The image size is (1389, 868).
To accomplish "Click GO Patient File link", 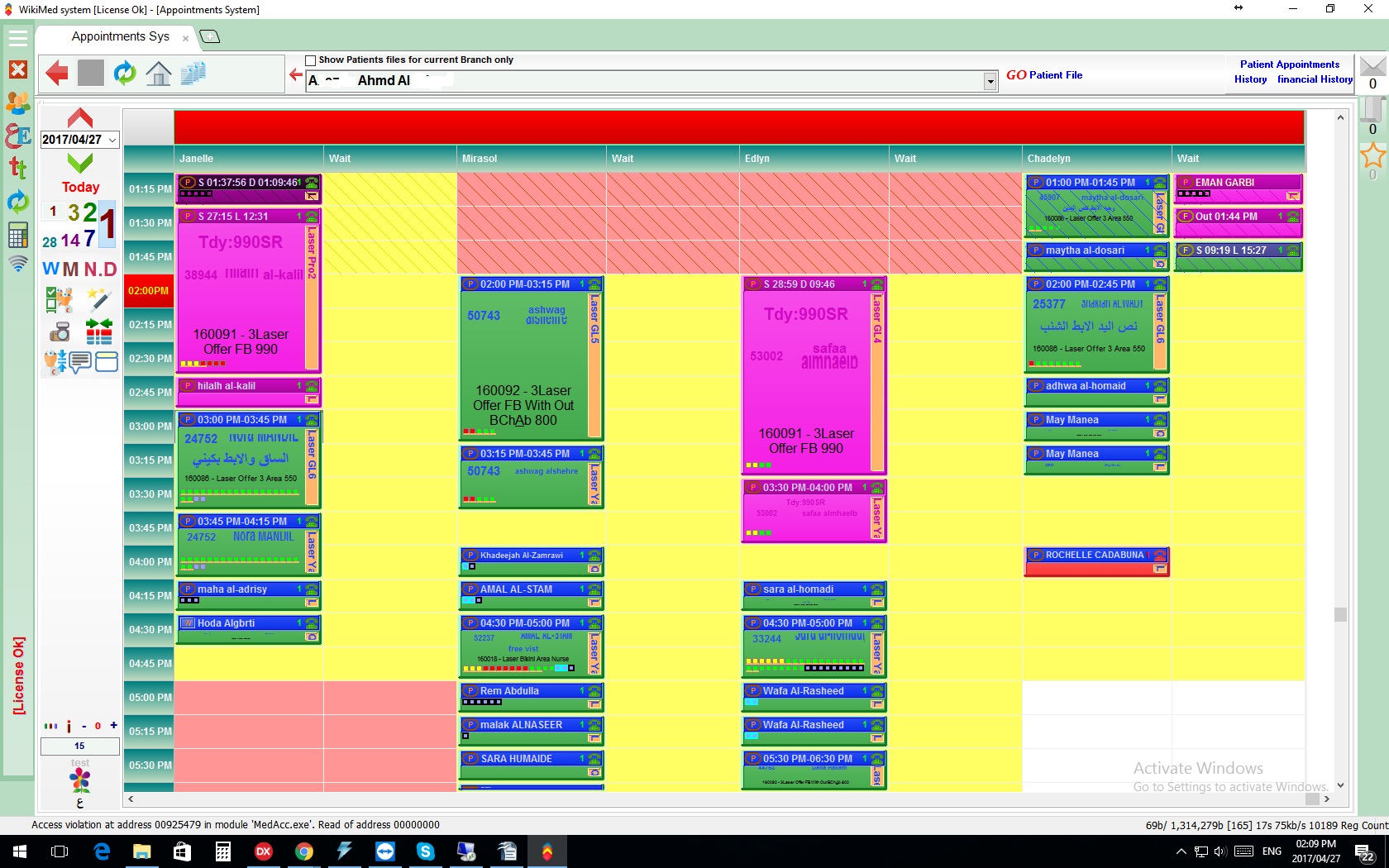I will point(1044,75).
